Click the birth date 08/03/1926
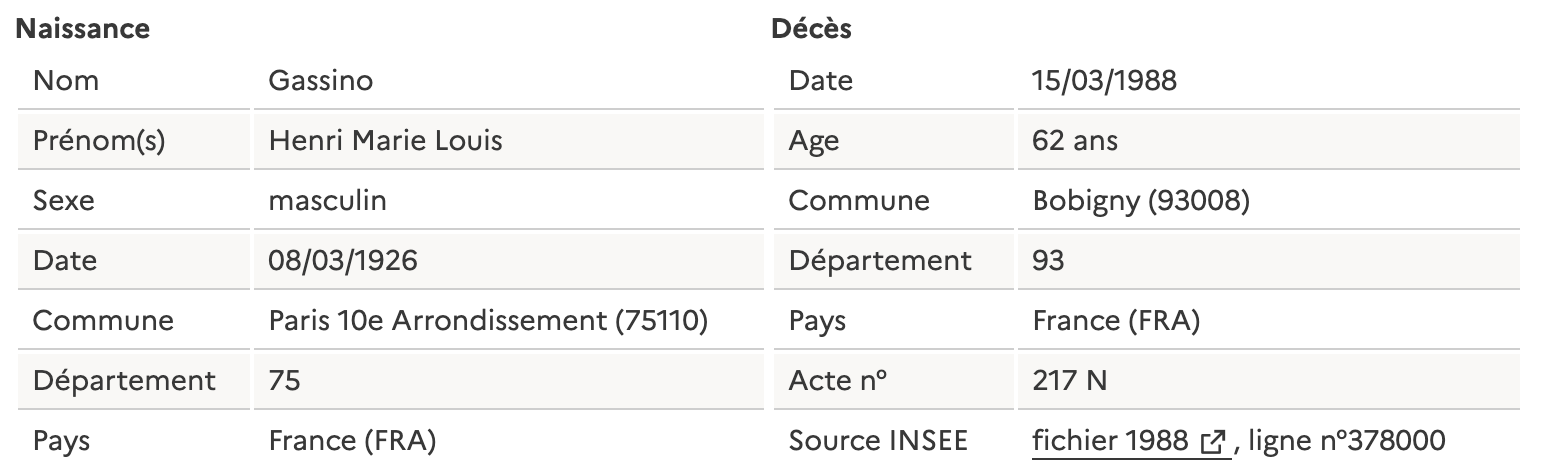 tap(343, 260)
